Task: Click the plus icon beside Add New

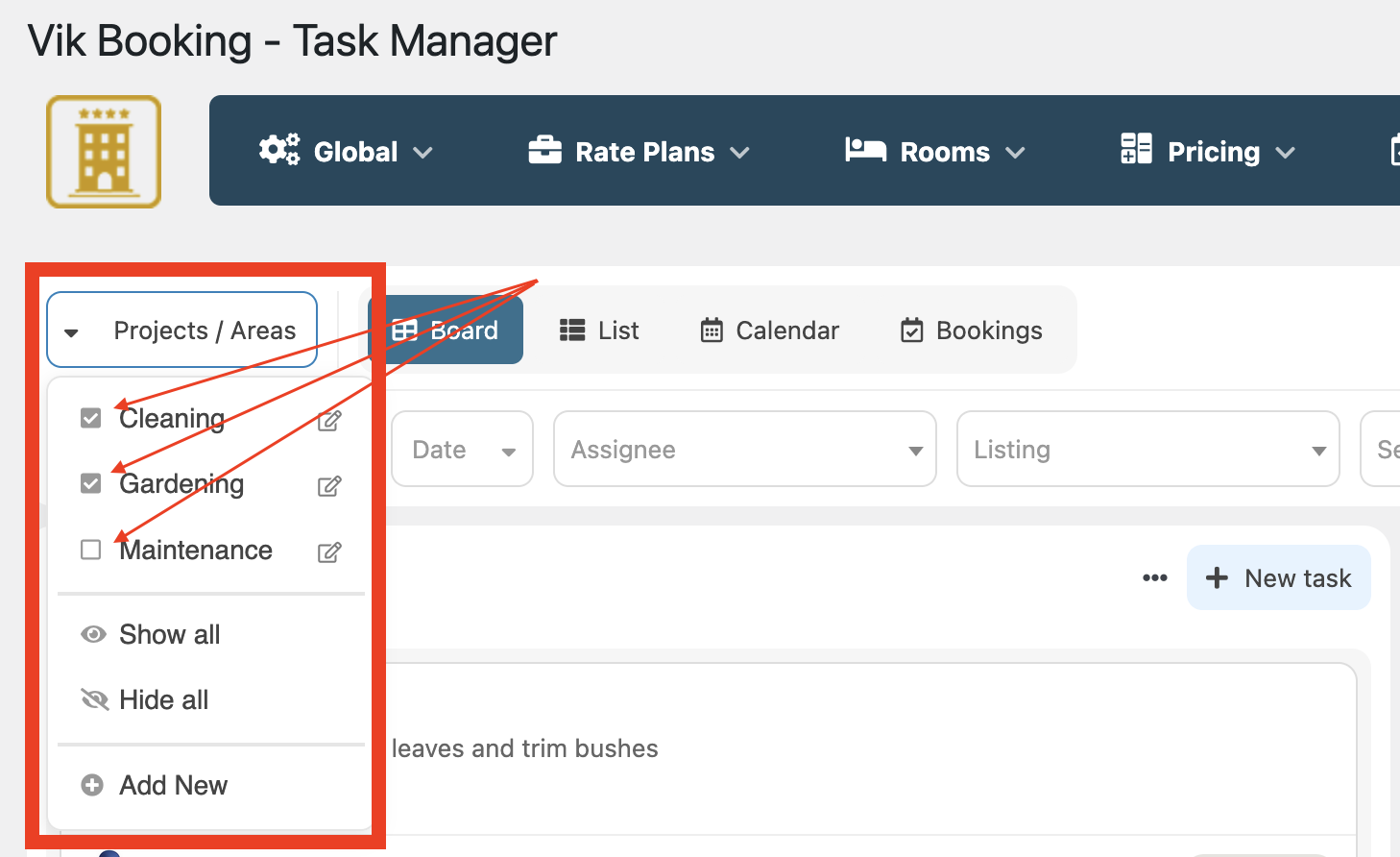Action: (92, 785)
